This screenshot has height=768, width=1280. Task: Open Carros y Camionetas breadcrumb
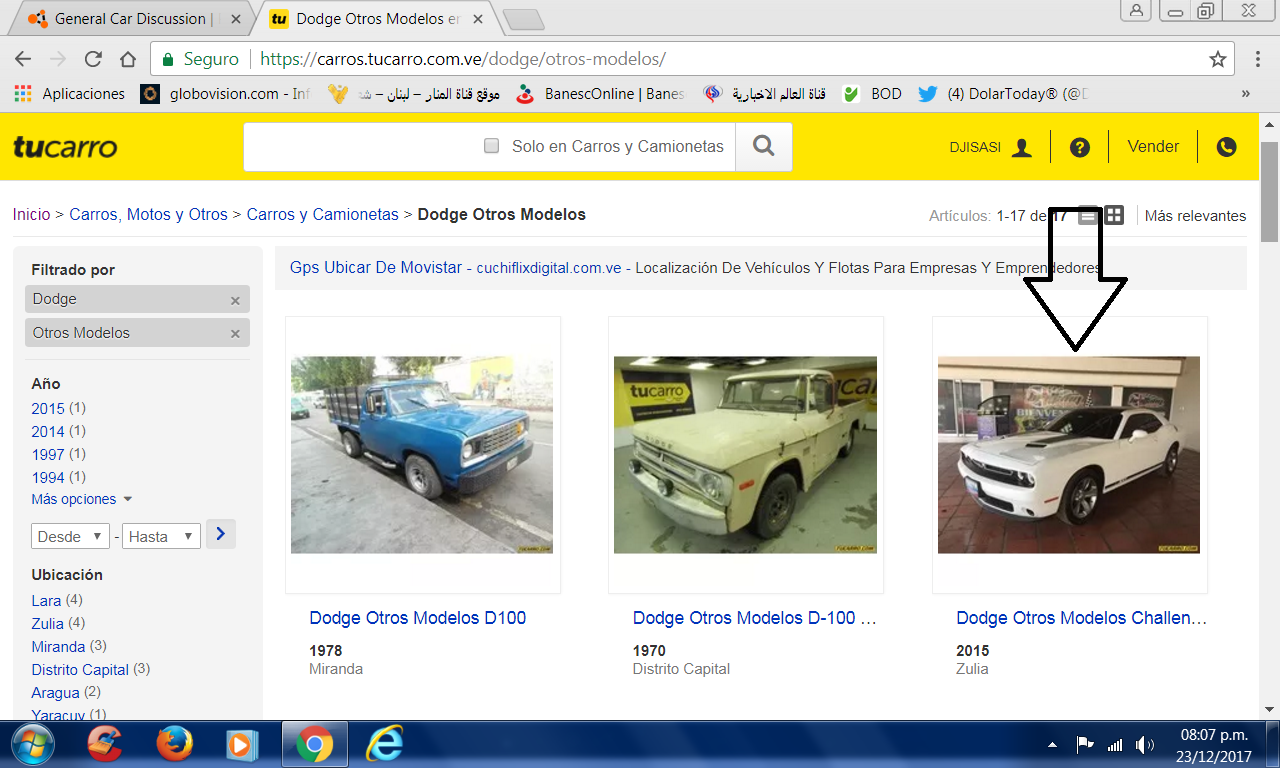coord(323,214)
